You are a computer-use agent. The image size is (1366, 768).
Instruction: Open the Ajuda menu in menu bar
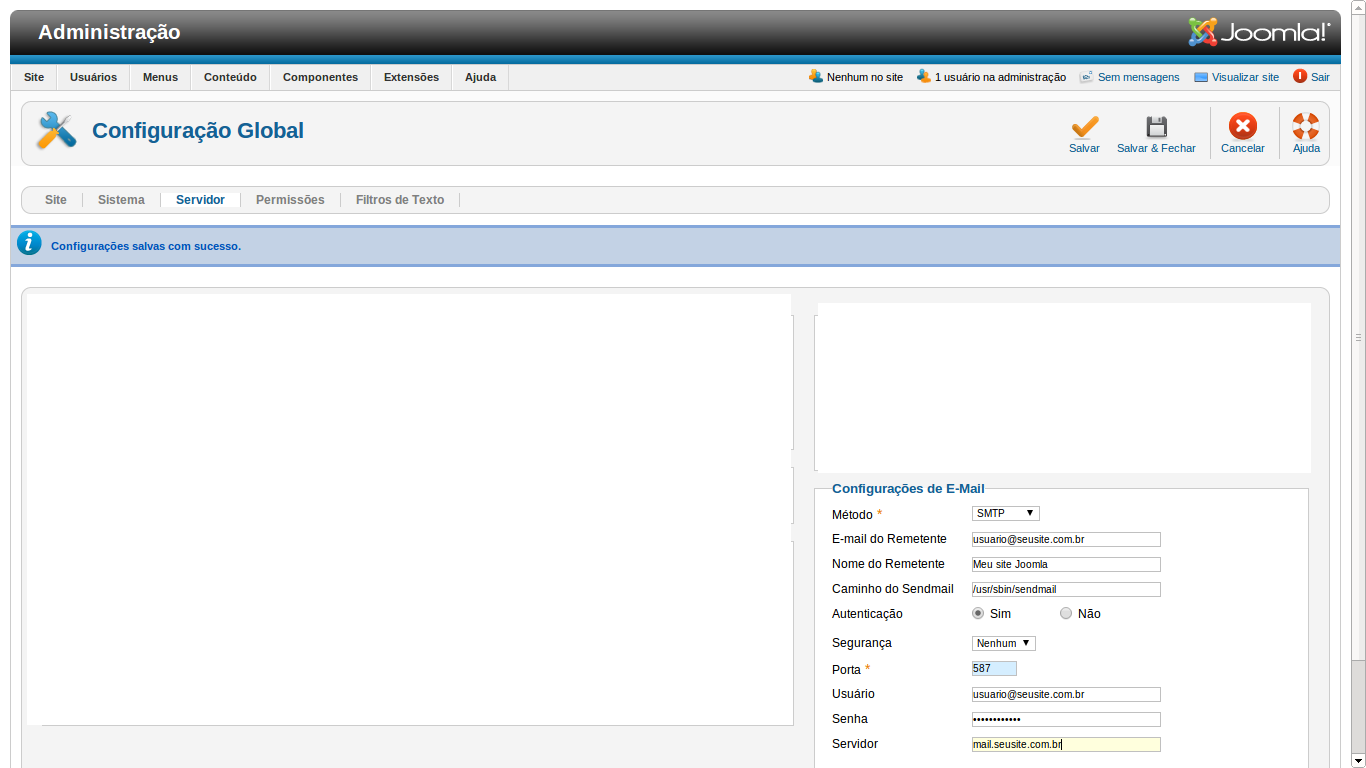click(x=480, y=77)
